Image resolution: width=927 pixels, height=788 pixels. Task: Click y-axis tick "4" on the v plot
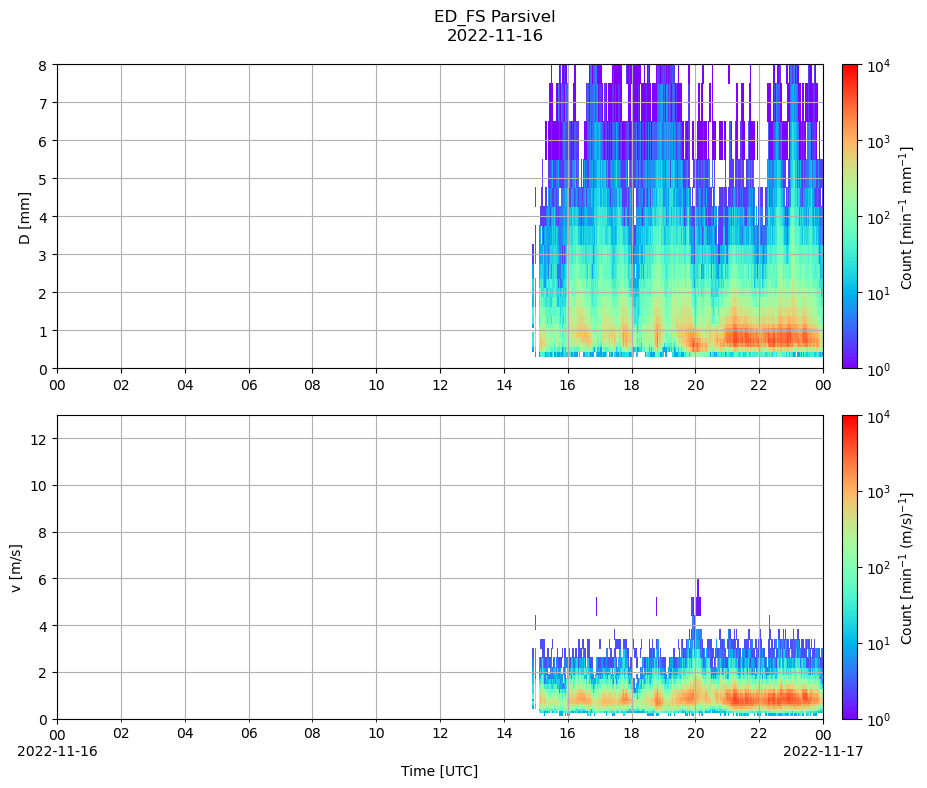(43, 626)
